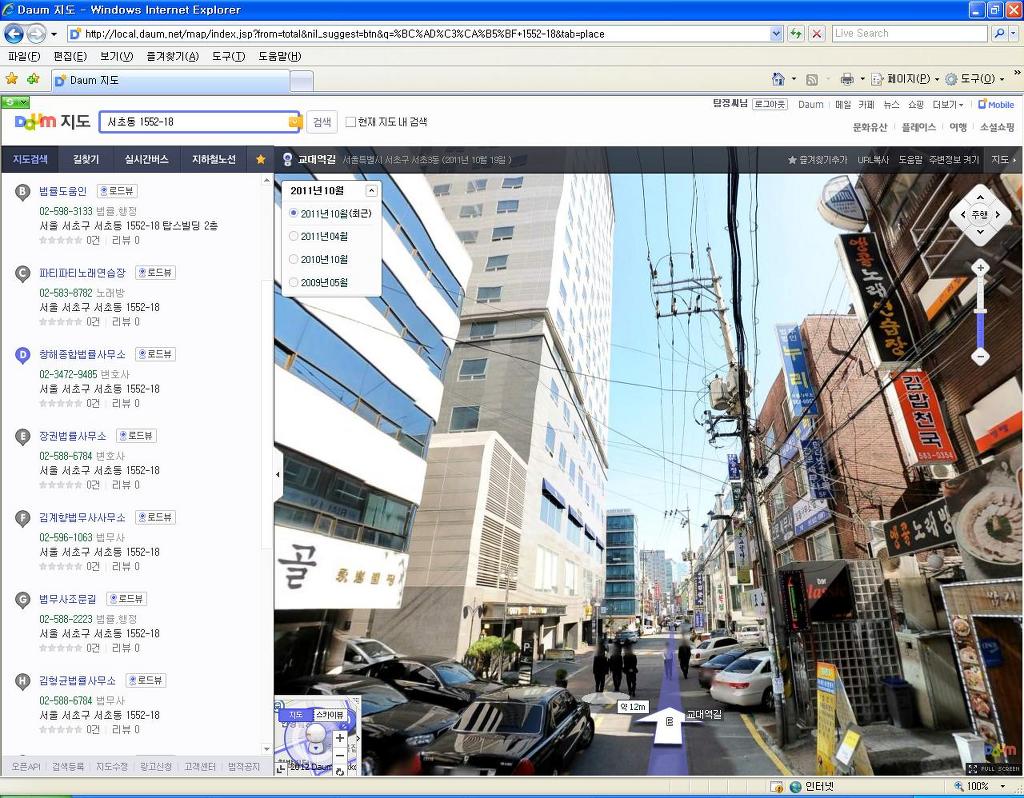Image resolution: width=1024 pixels, height=798 pixels.
Task: Click the IE home toolbar icon
Action: pos(778,79)
